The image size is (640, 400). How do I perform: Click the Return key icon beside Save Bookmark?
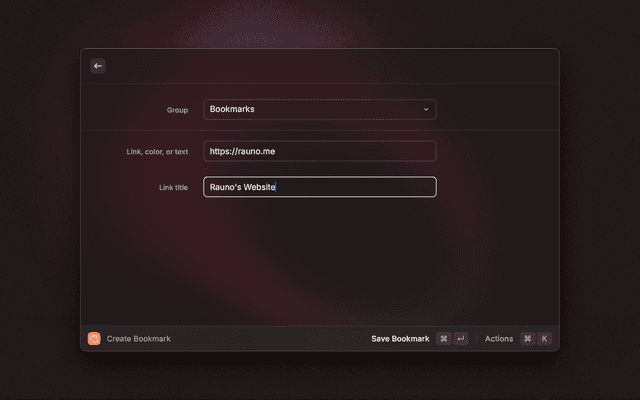coord(460,339)
